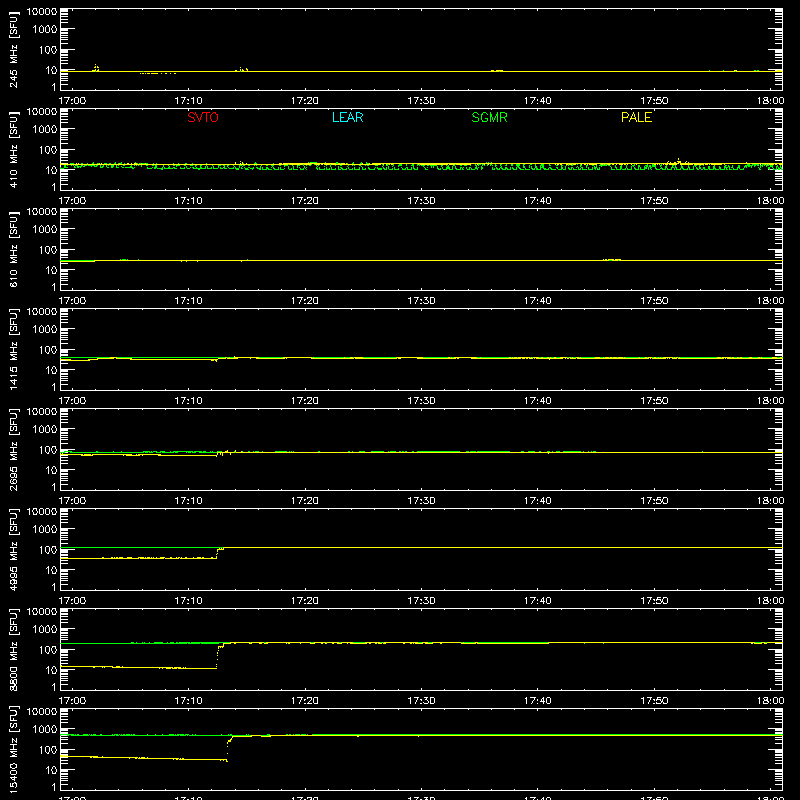Screen dimensions: 800x800
Task: Click the 18:00 time label below 245 MHz panel
Action: (770, 101)
